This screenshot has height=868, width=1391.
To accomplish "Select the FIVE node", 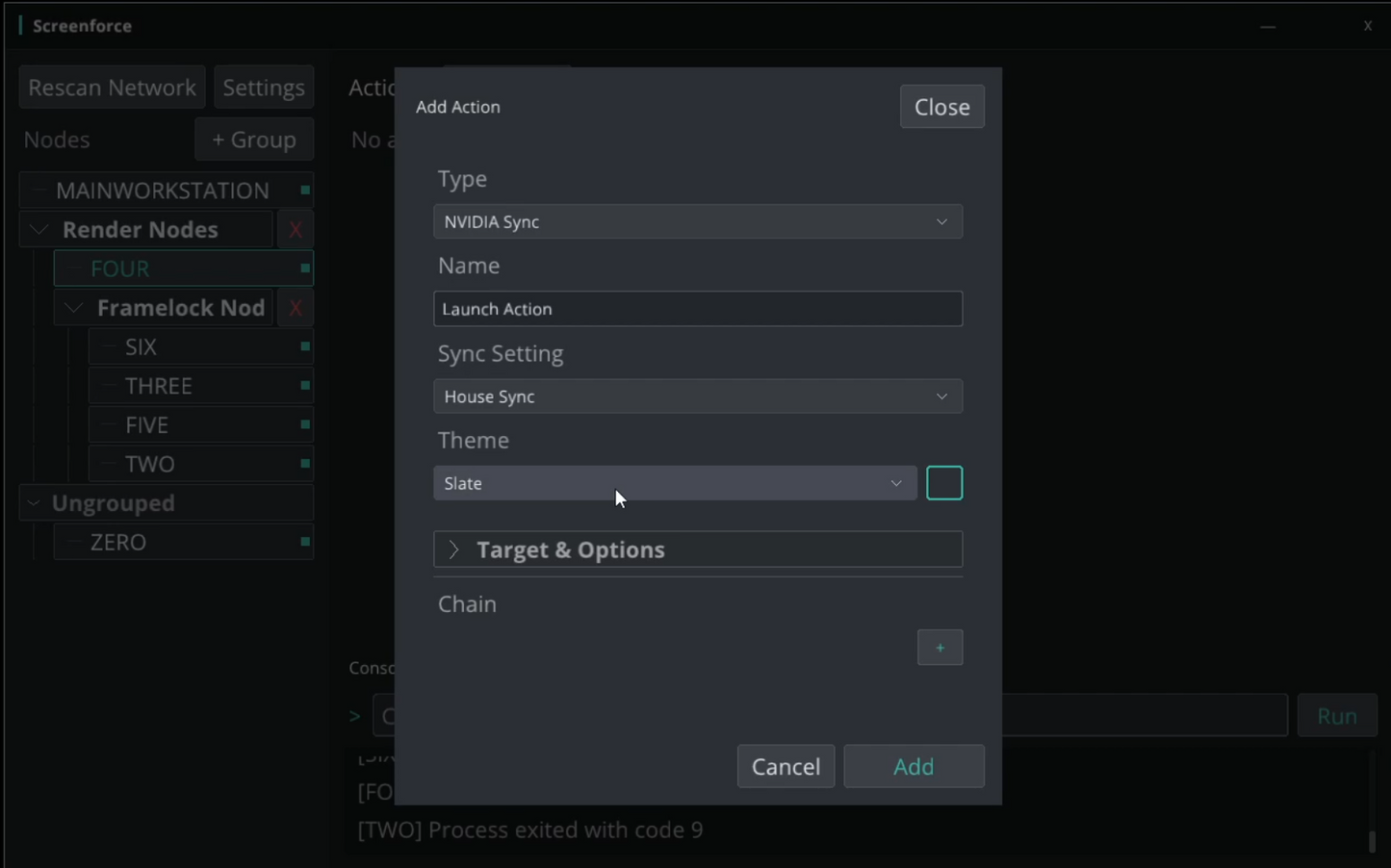I will pos(201,424).
